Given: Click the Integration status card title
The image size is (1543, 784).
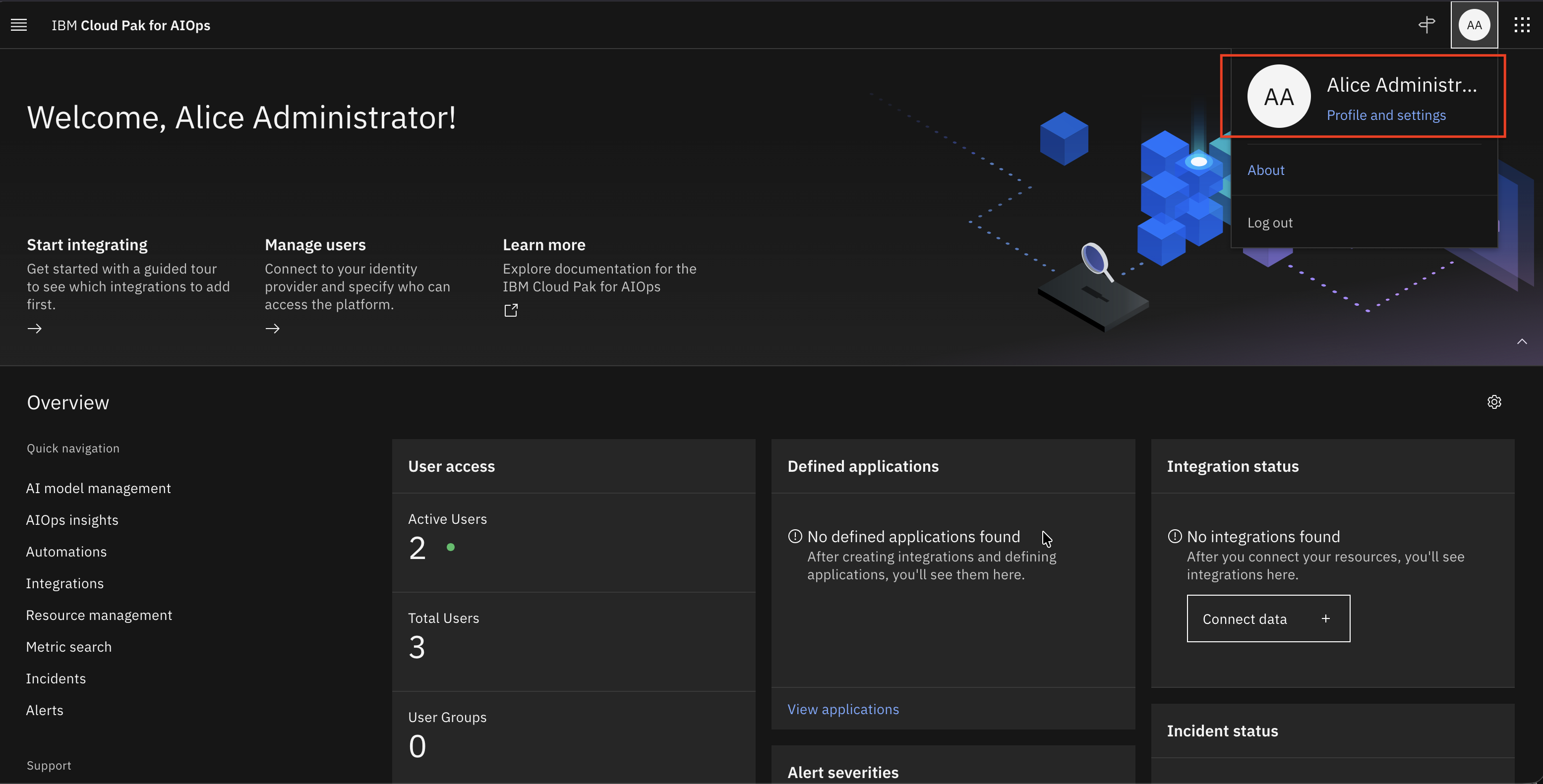Looking at the screenshot, I should [x=1232, y=466].
